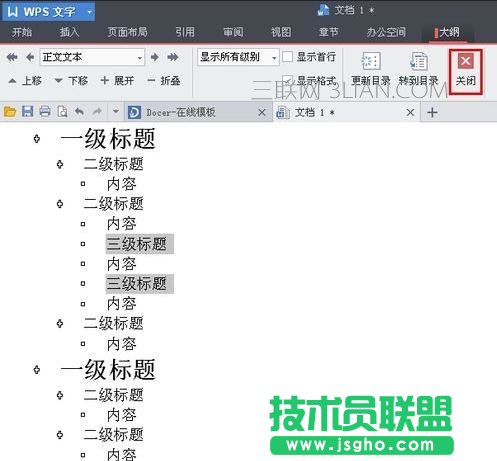Click the redo arrow icon

[97, 112]
